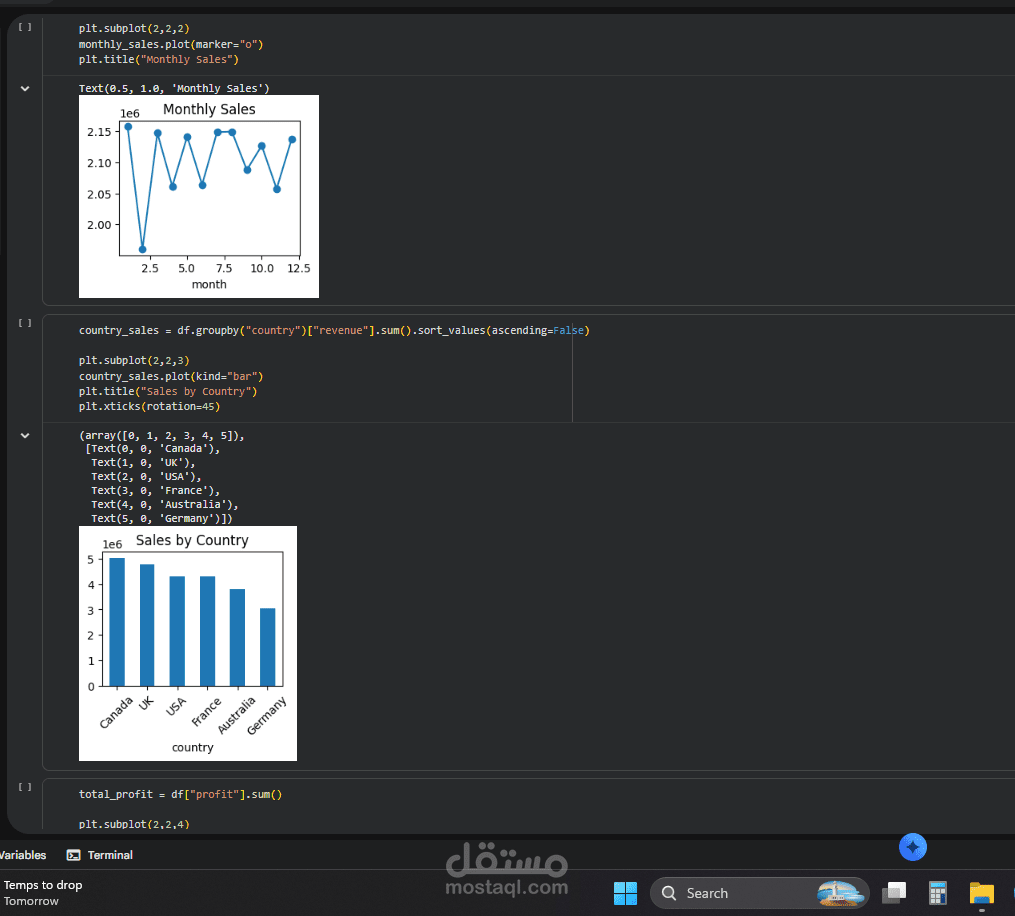Click the line monthly_sales.plot(marker="o")

[x=171, y=44]
